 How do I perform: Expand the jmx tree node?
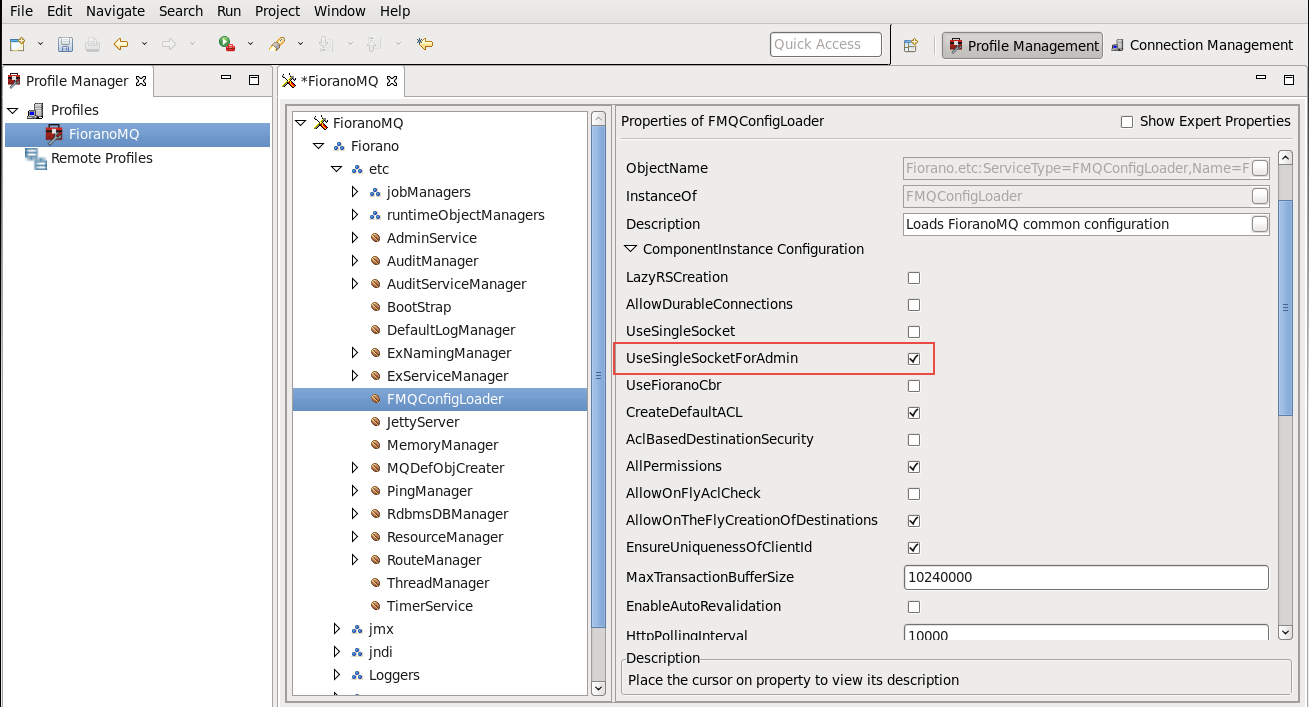pos(337,629)
